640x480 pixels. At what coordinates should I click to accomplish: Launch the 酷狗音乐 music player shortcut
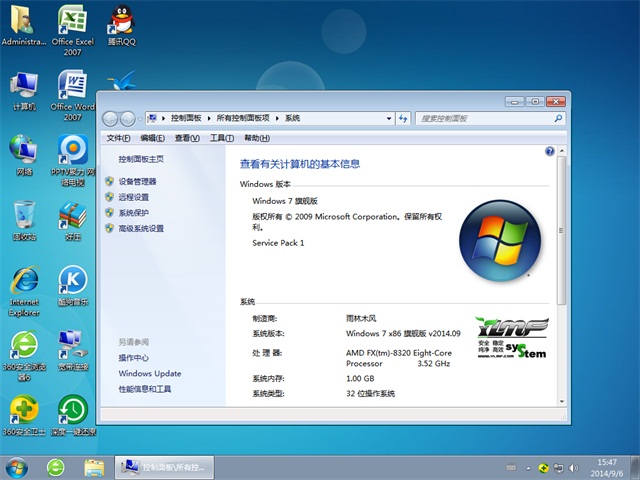pyautogui.click(x=73, y=286)
